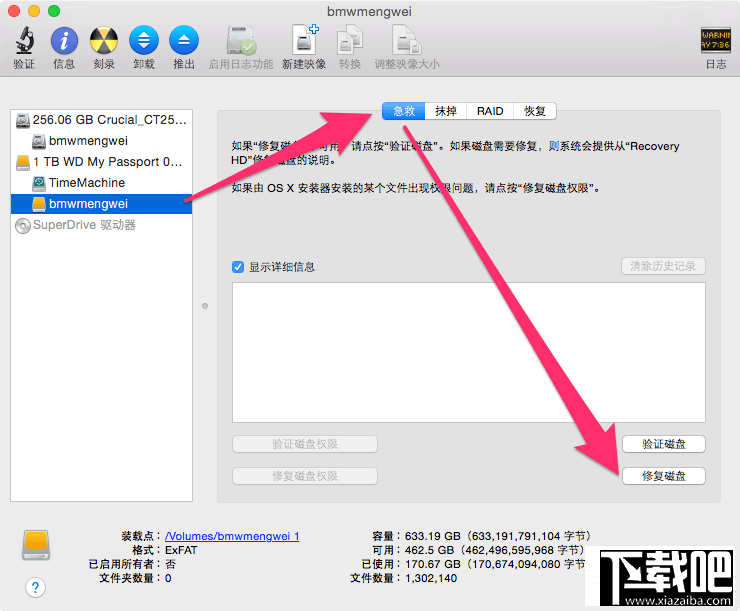
Task: Eject the disk with 推出 icon
Action: (184, 40)
